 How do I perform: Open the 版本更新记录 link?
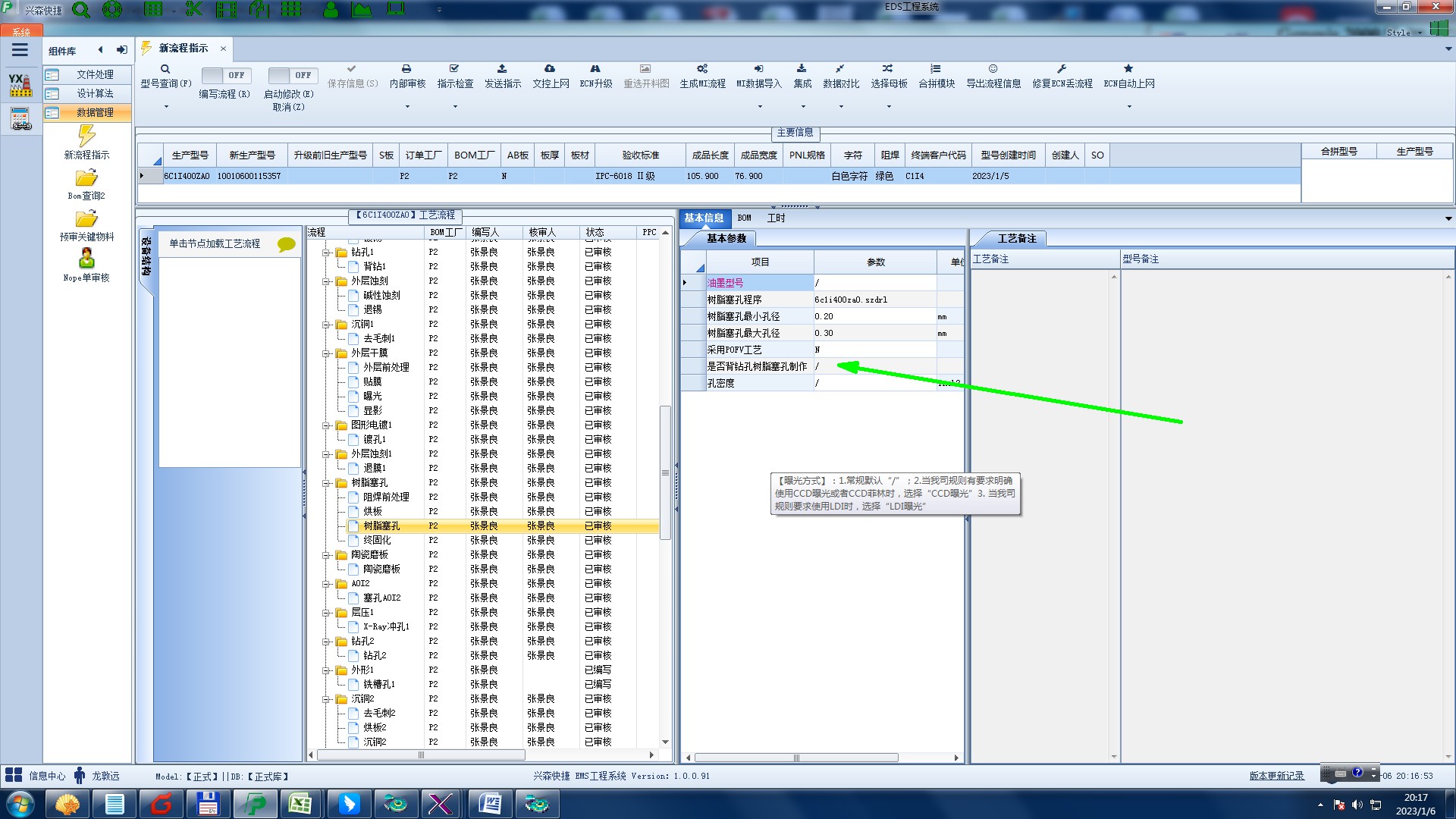(1276, 776)
